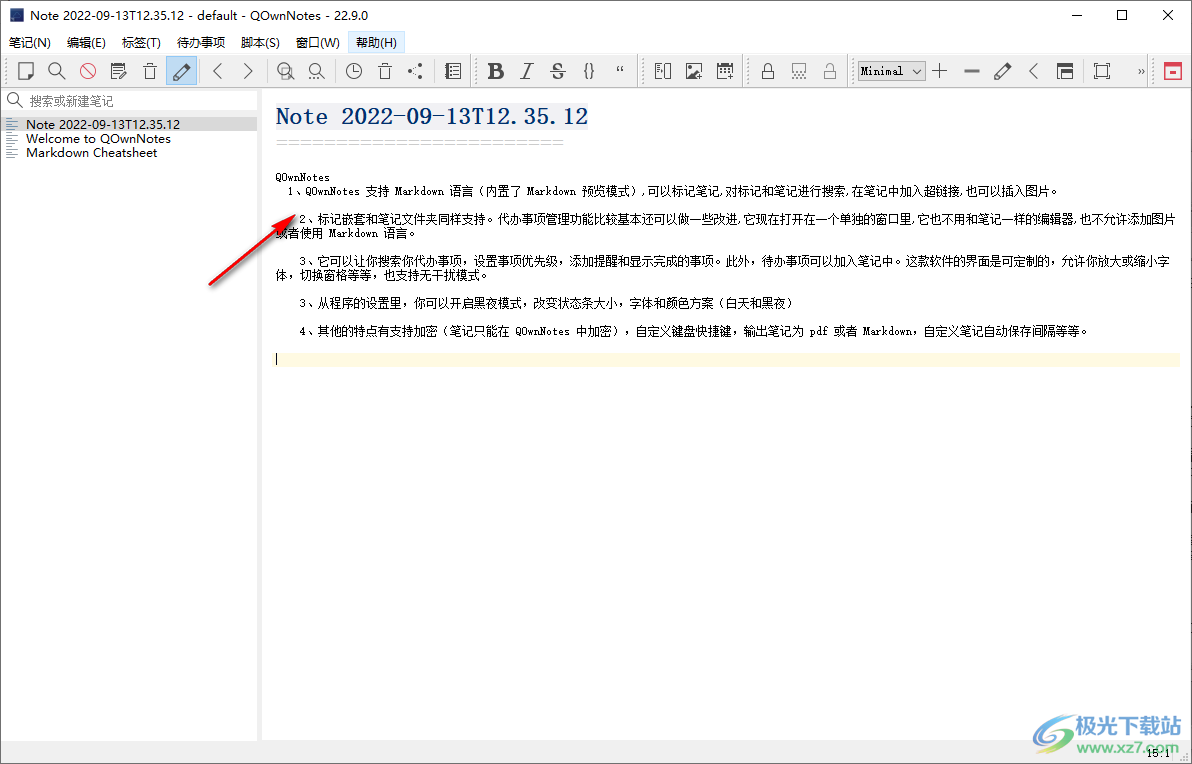Screen dimensions: 1192x764
Task: Add a new workspace with the plus button
Action: (940, 71)
